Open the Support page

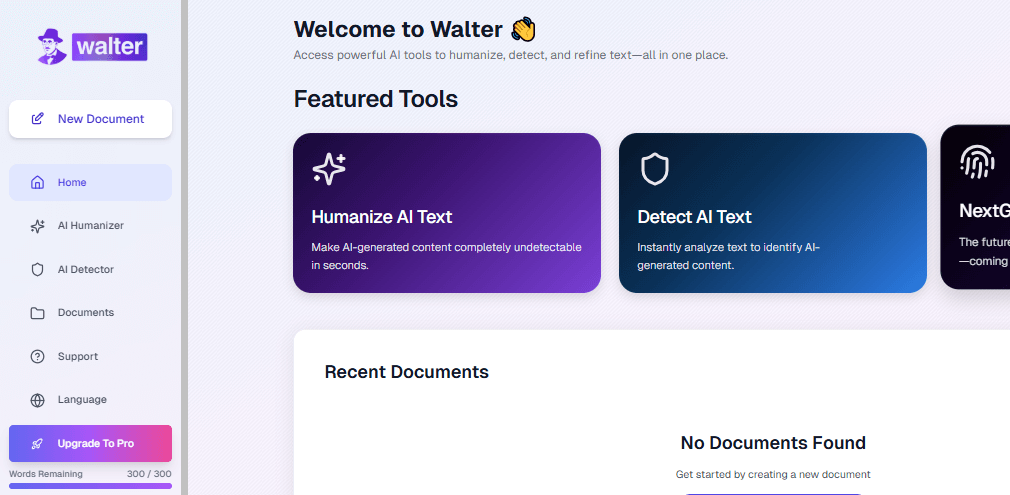click(x=90, y=356)
